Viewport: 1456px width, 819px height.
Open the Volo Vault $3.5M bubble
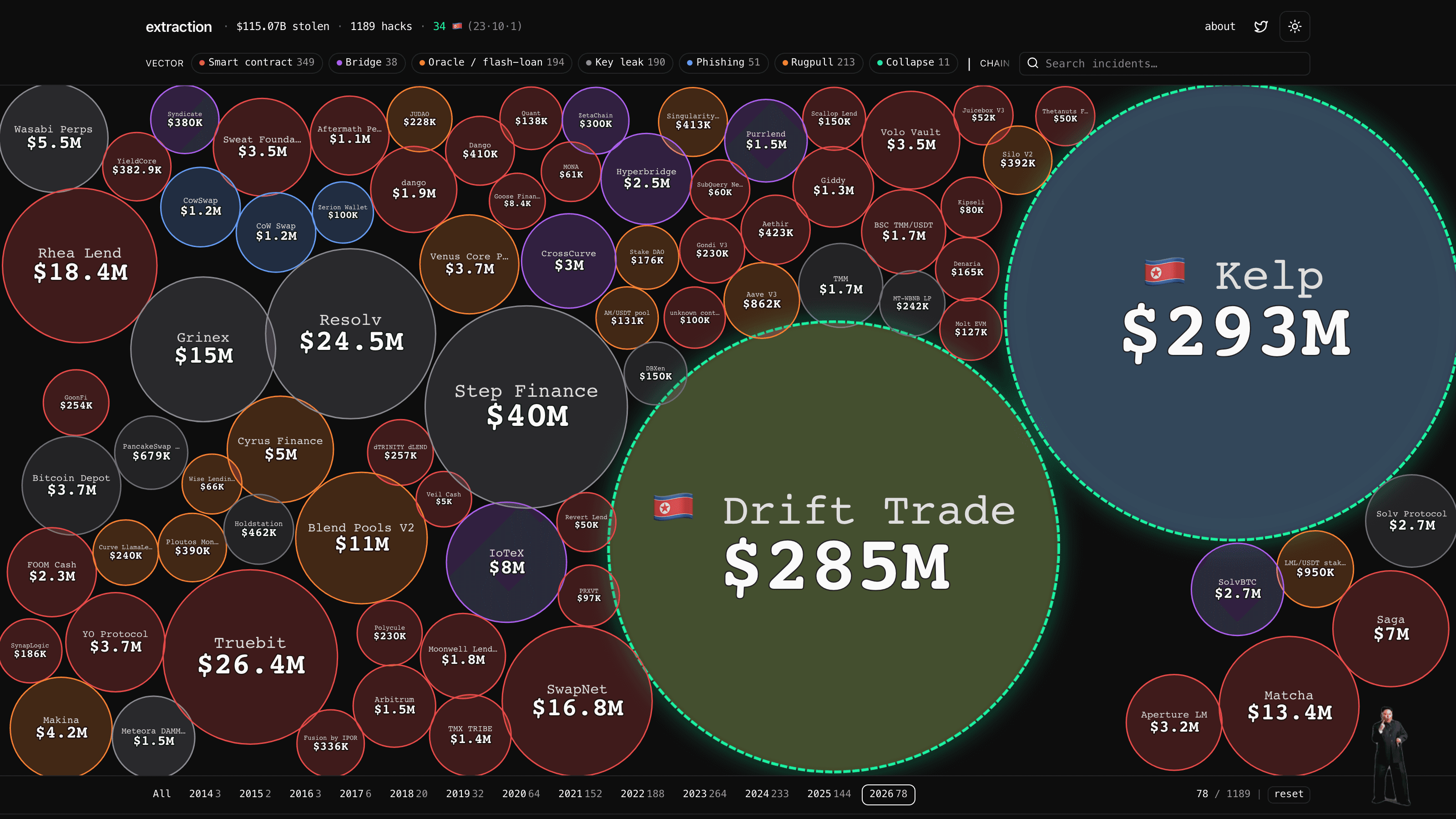click(910, 140)
